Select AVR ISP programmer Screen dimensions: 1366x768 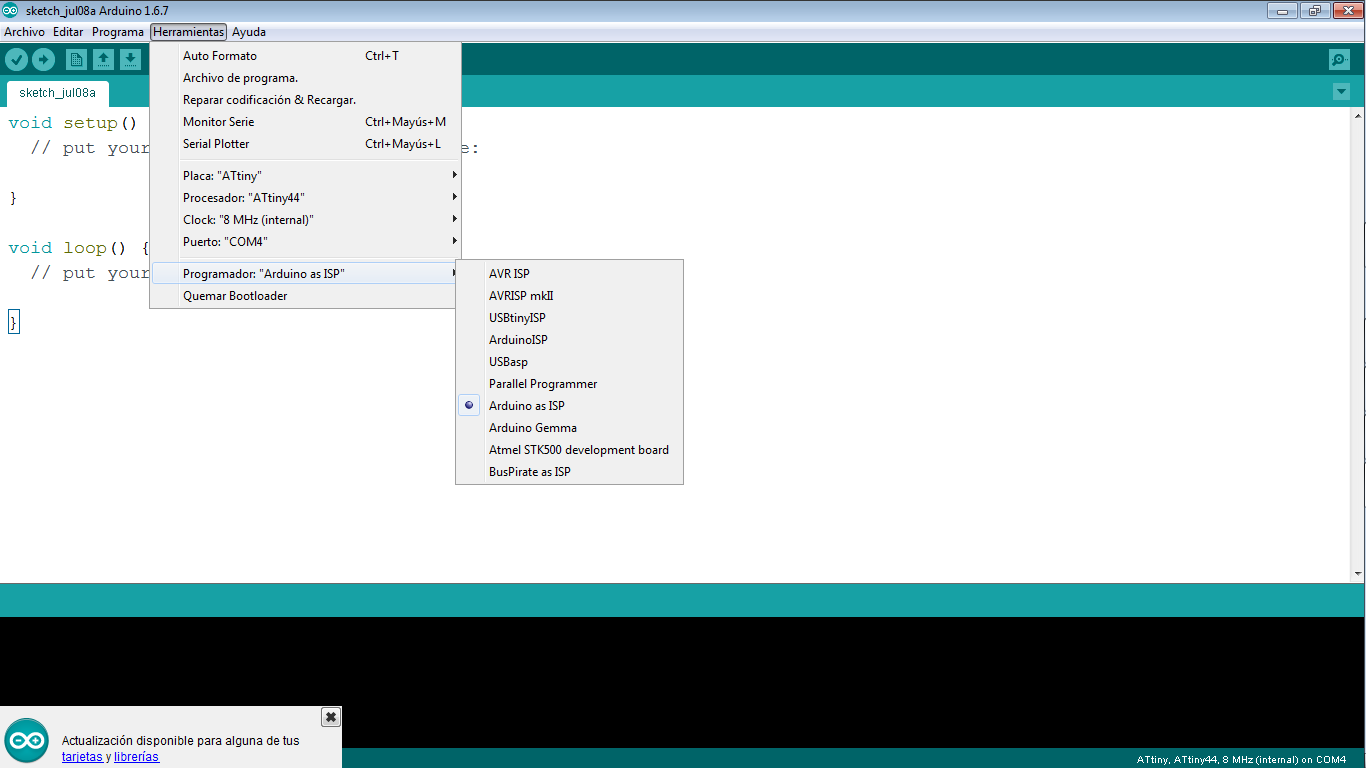click(569, 274)
